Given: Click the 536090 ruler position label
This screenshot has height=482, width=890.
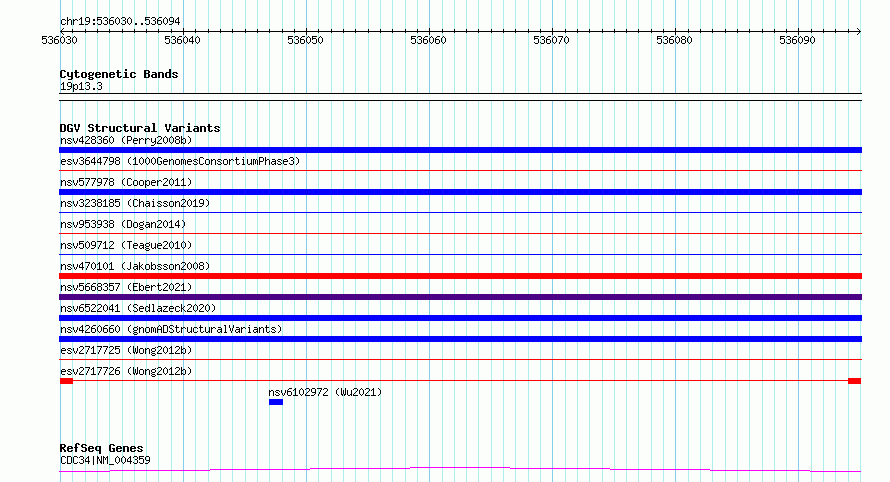Looking at the screenshot, I should coord(797,40).
